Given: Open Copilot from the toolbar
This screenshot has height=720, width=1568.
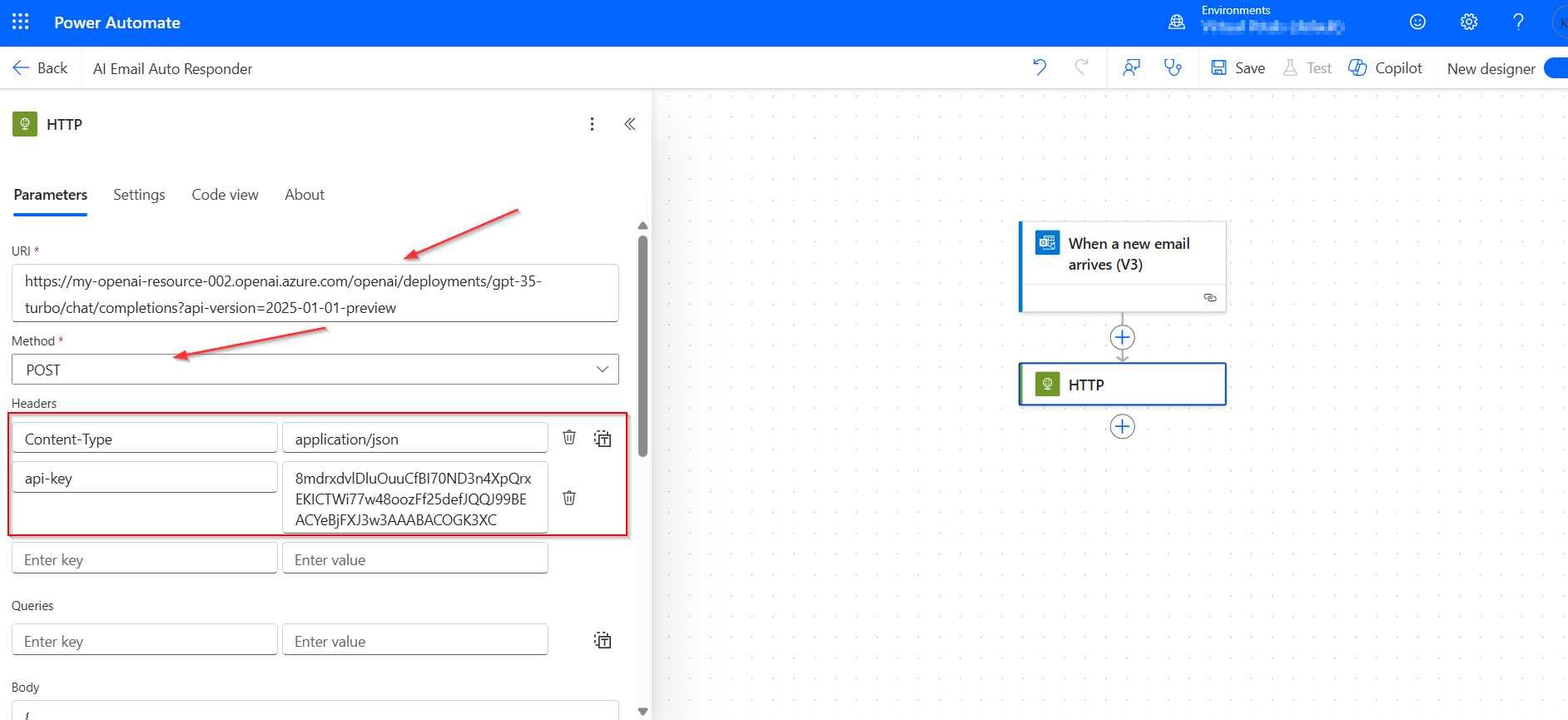Looking at the screenshot, I should coord(1385,68).
